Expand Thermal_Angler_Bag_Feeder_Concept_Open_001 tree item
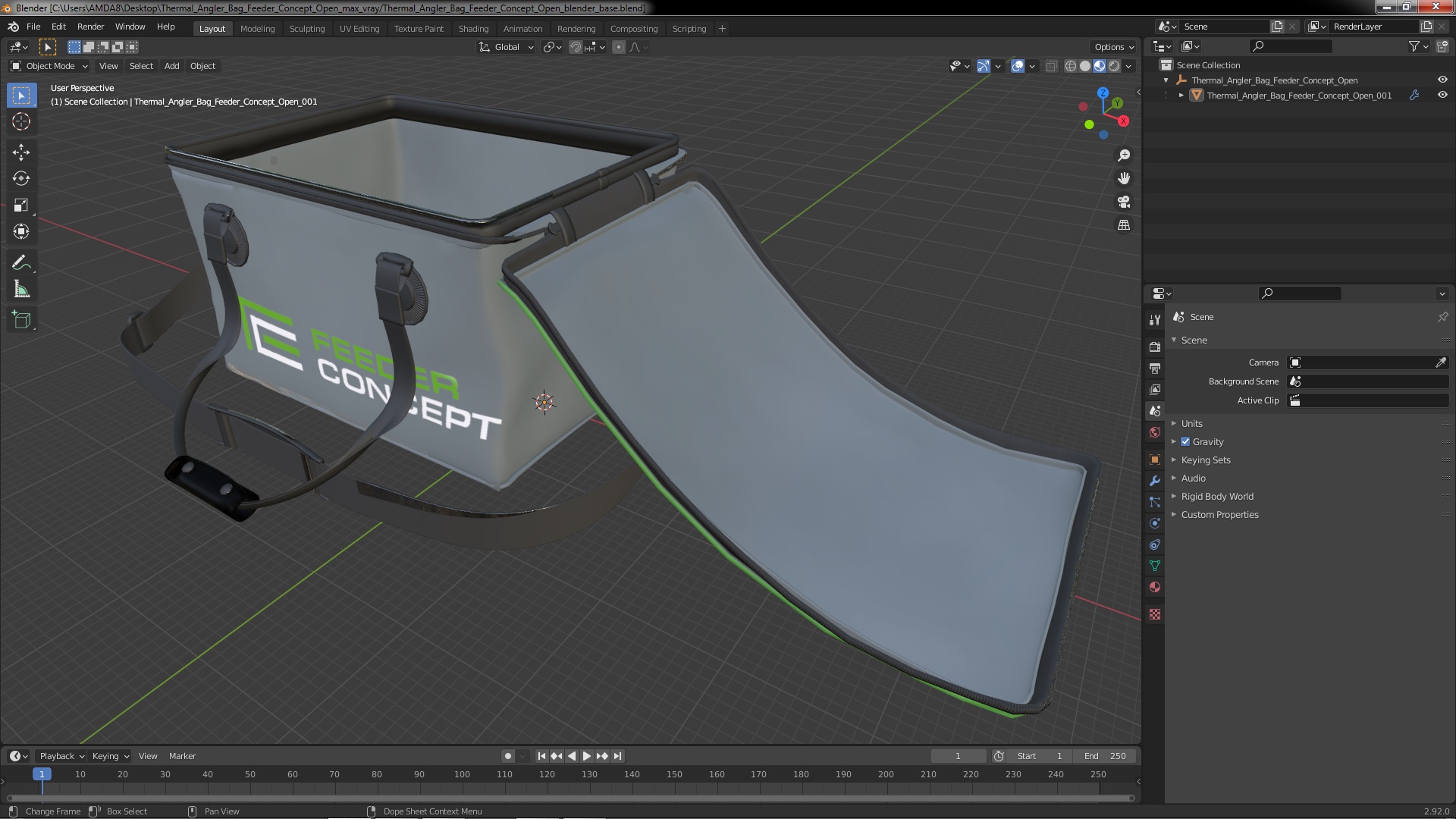Screen dimensions: 1456x819 click(1181, 95)
